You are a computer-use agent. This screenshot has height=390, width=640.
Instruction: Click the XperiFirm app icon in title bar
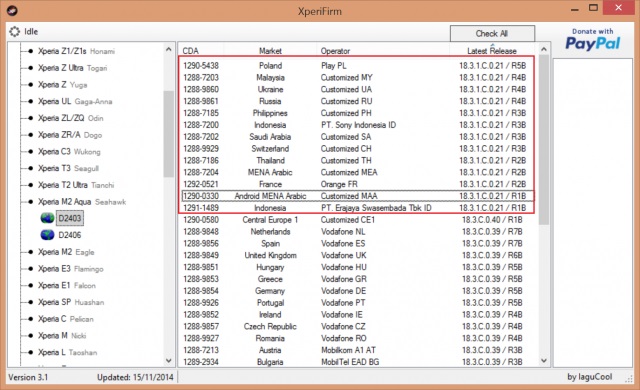[x=12, y=10]
